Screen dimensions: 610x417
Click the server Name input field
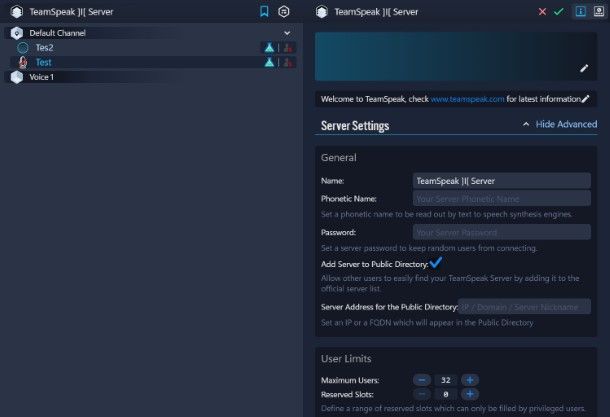[501, 181]
